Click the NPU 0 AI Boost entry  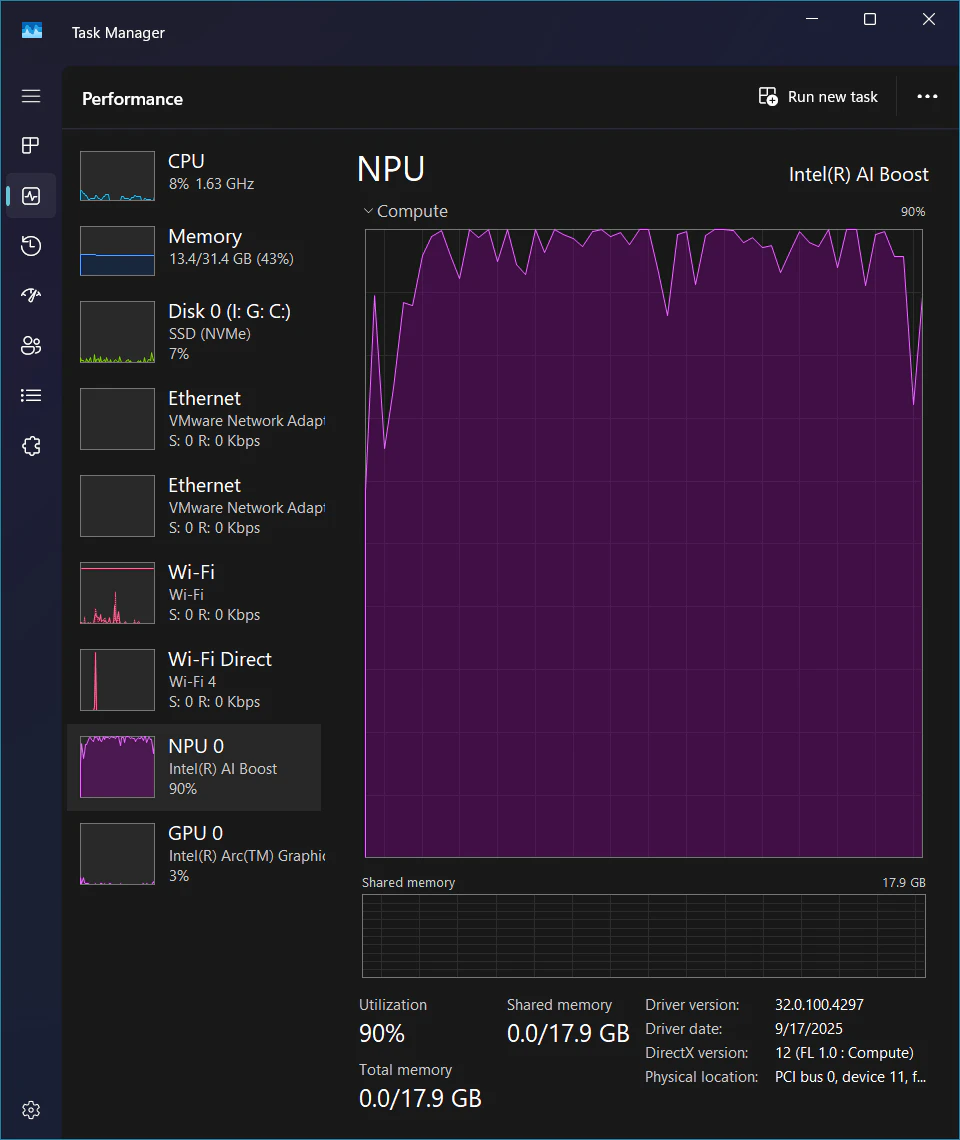194,768
